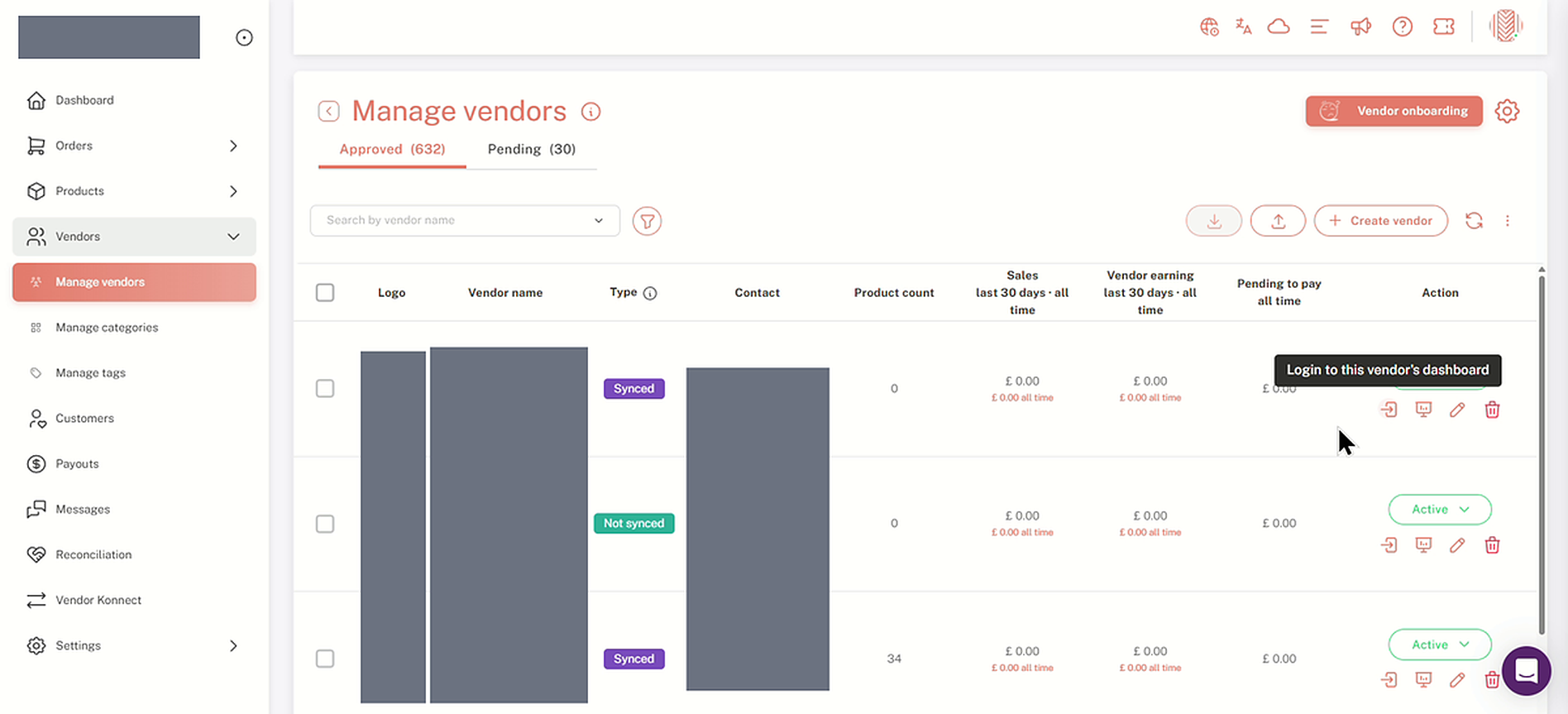Open the cloud sync icon

tap(1279, 26)
